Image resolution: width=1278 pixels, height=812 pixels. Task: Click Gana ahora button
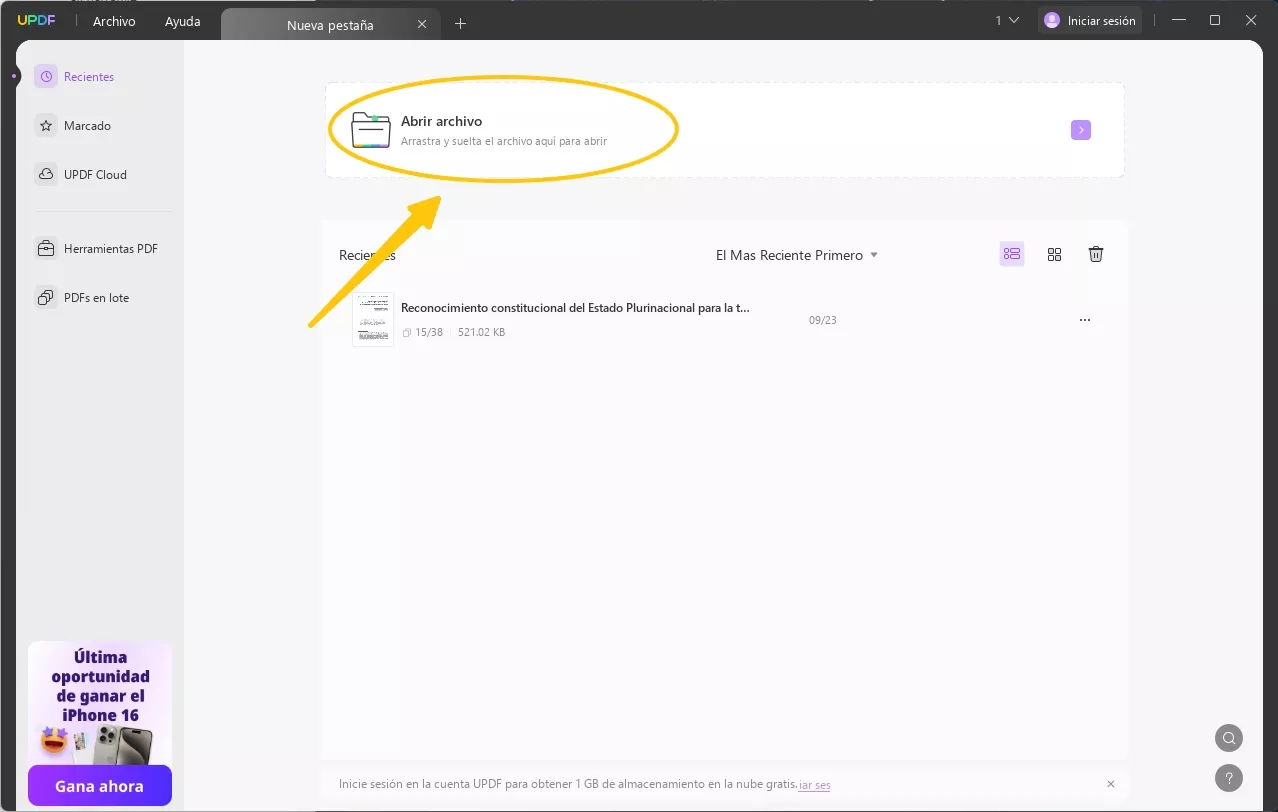[x=99, y=786]
